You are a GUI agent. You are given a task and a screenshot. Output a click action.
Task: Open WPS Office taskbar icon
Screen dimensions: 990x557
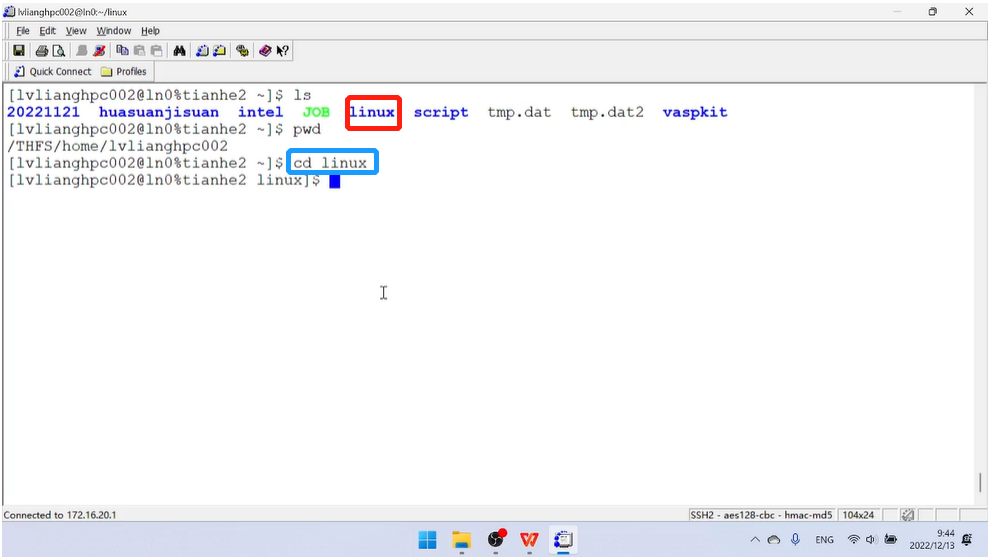[529, 540]
